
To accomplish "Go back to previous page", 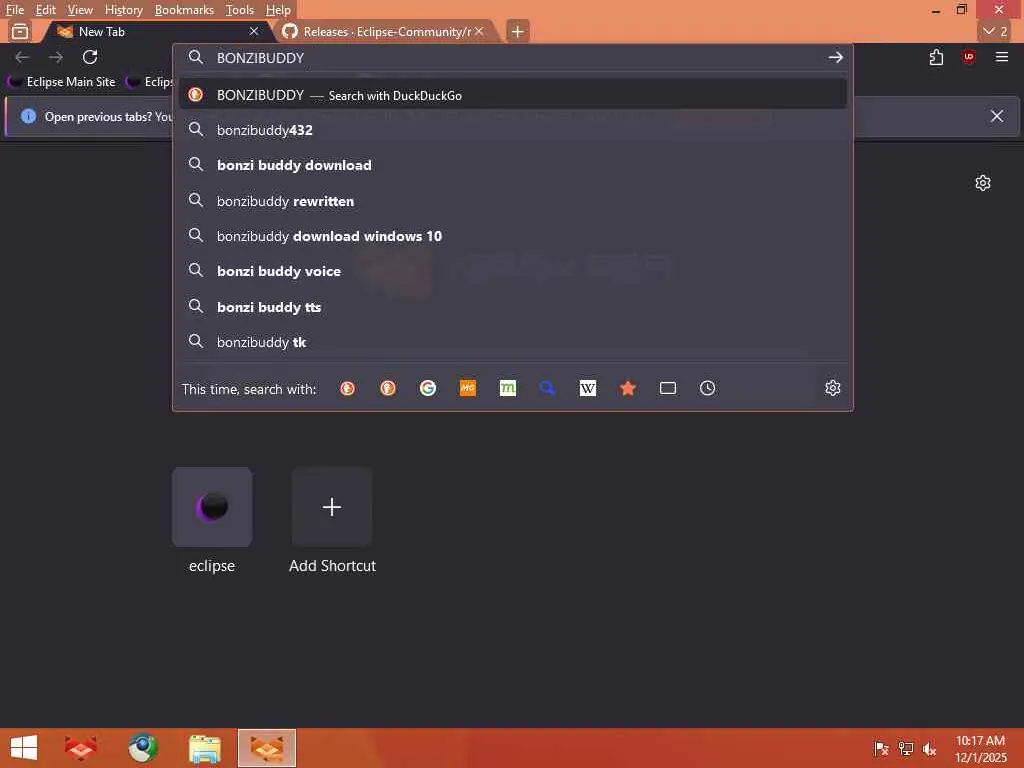I will tap(22, 57).
